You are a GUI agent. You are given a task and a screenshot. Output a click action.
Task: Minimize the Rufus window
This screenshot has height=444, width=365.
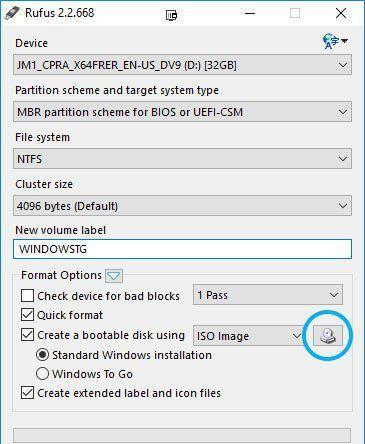click(250, 14)
